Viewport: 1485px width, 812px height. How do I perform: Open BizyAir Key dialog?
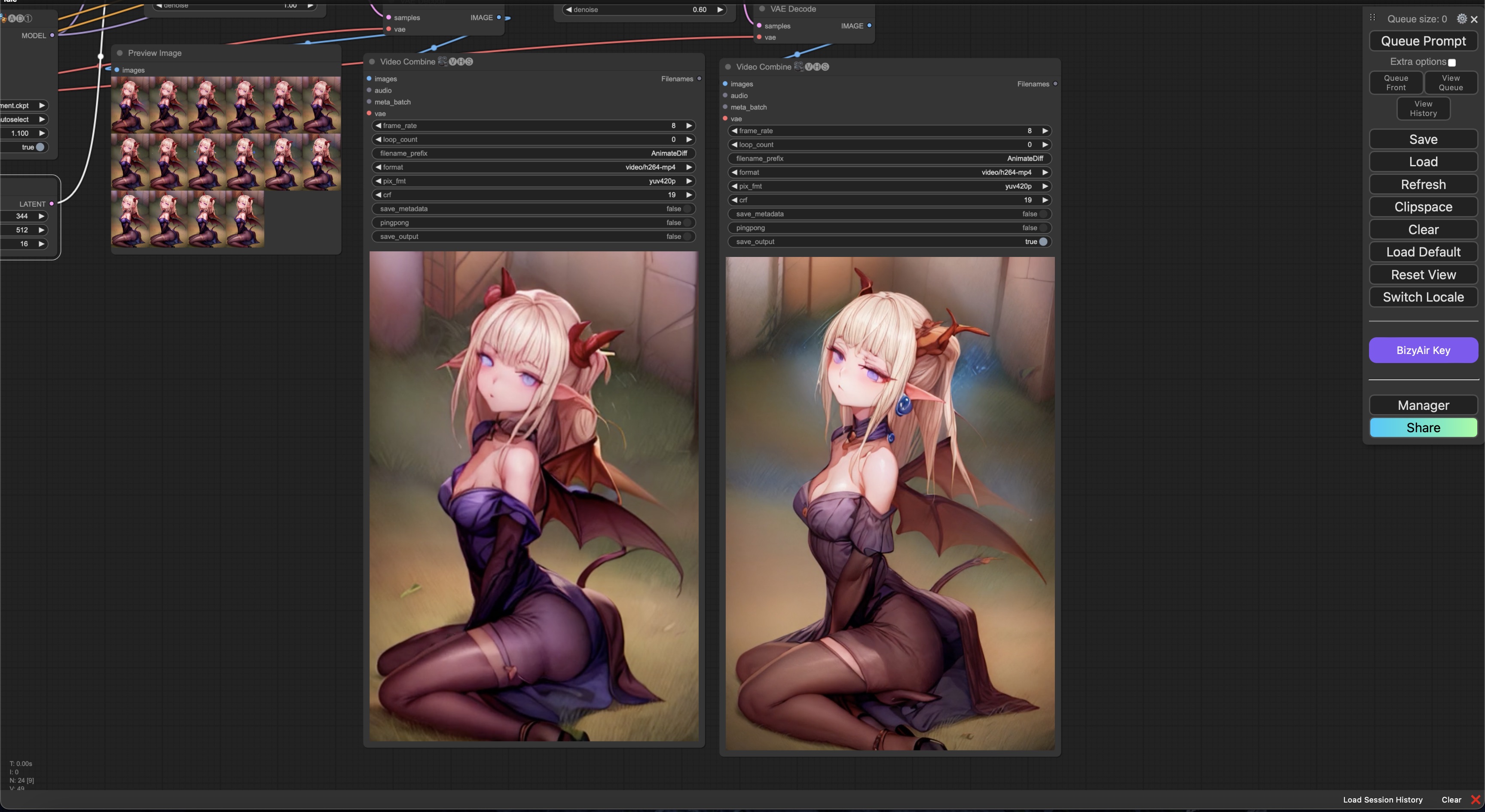click(x=1423, y=351)
